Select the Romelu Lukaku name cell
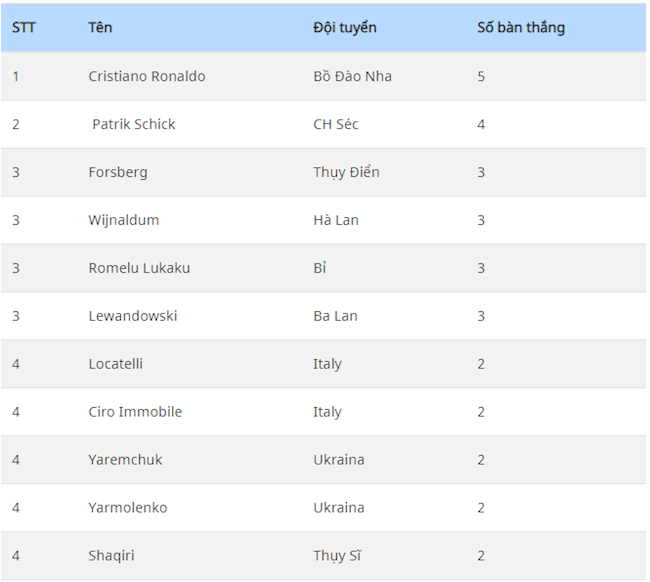 tap(139, 268)
